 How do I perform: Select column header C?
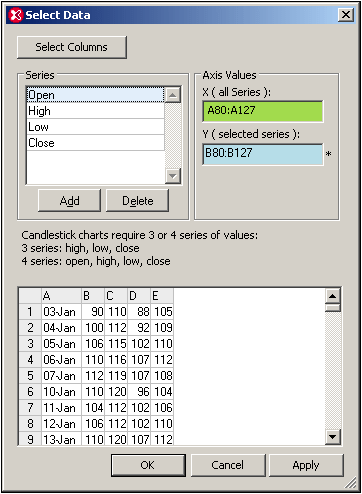(x=116, y=296)
